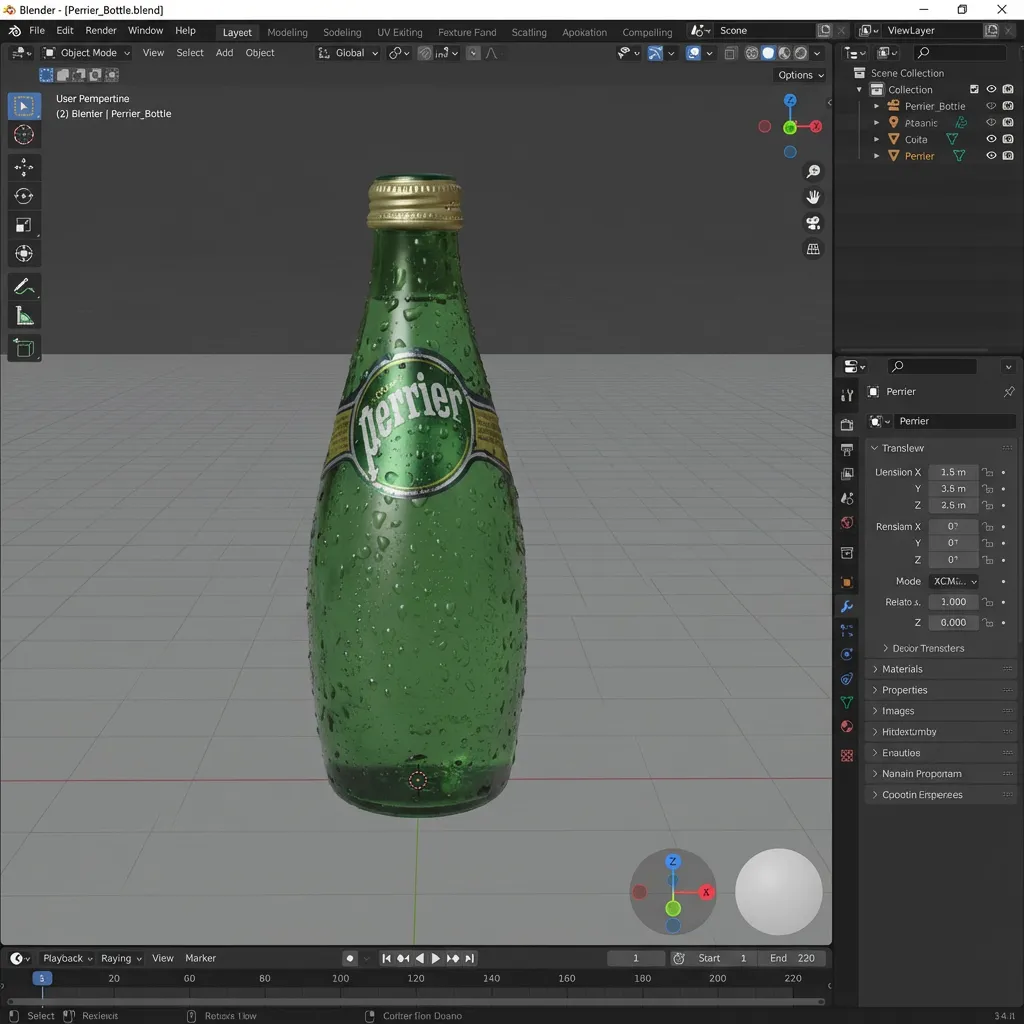This screenshot has height=1024, width=1024.
Task: Open the Render properties tab
Action: coord(847,424)
